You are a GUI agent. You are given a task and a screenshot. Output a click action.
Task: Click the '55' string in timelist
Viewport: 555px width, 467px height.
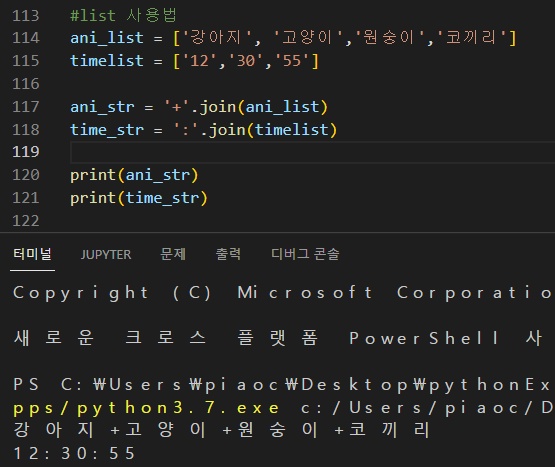tap(292, 61)
